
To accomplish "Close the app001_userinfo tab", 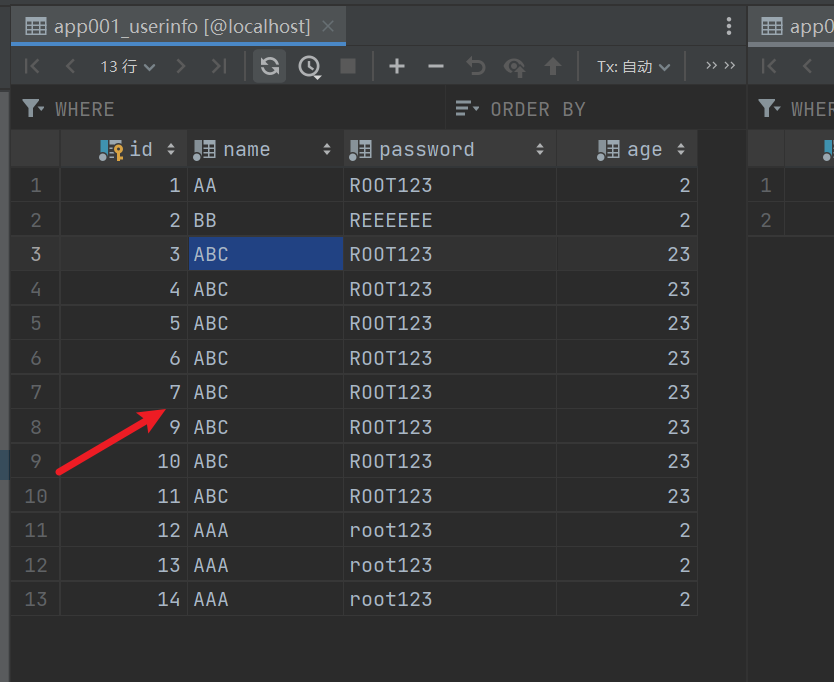I will click(328, 26).
